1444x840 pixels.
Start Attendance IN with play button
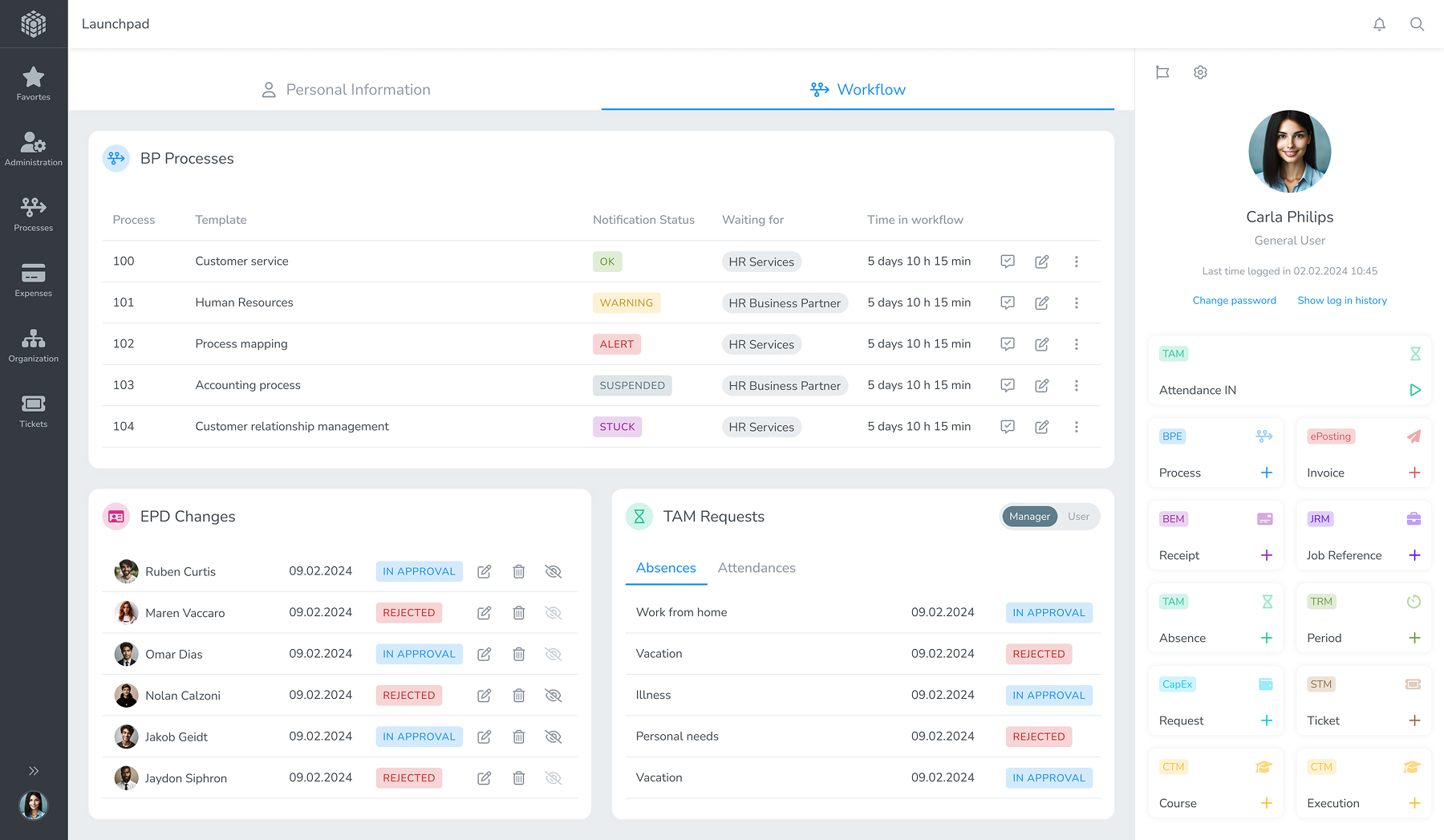1415,390
